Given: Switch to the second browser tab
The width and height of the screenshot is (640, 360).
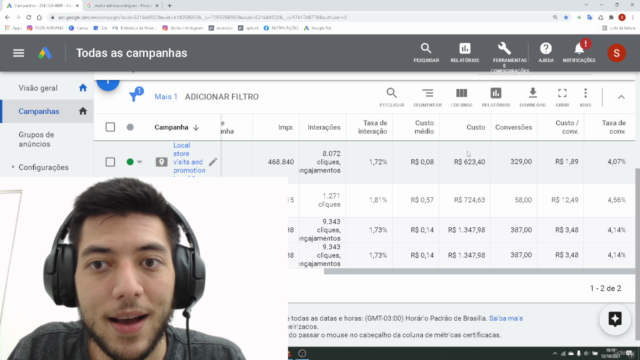Looking at the screenshot, I should 122,6.
